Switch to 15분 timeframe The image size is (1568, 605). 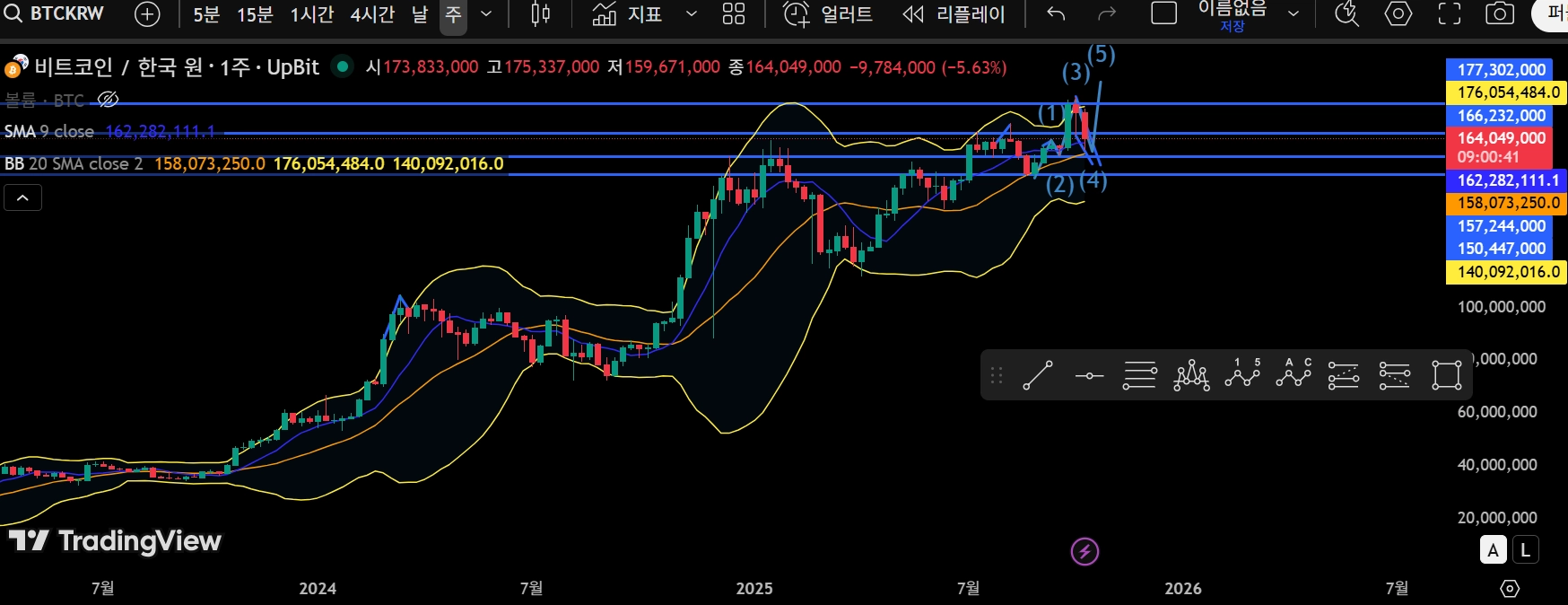(x=255, y=14)
